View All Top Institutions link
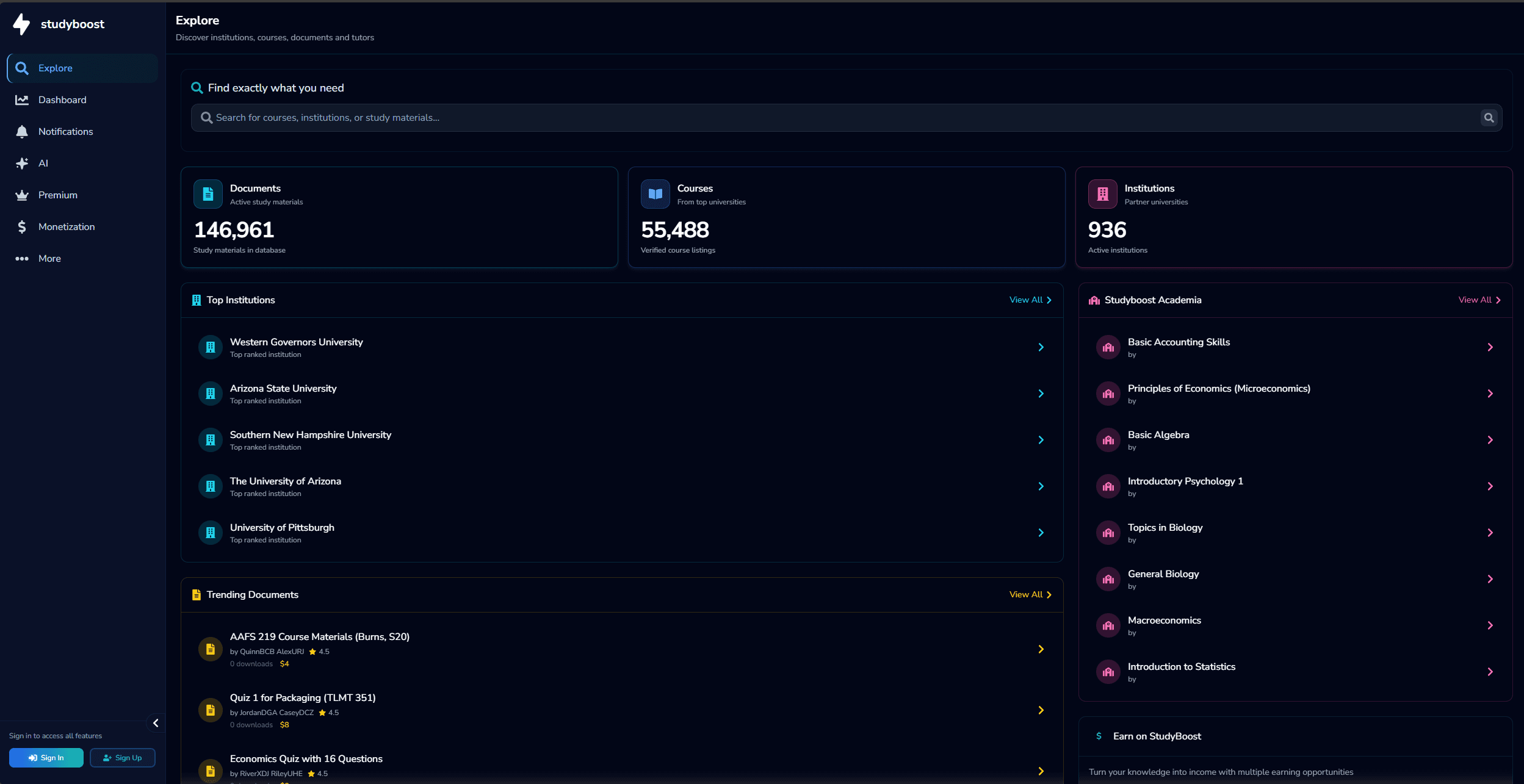 (1030, 300)
